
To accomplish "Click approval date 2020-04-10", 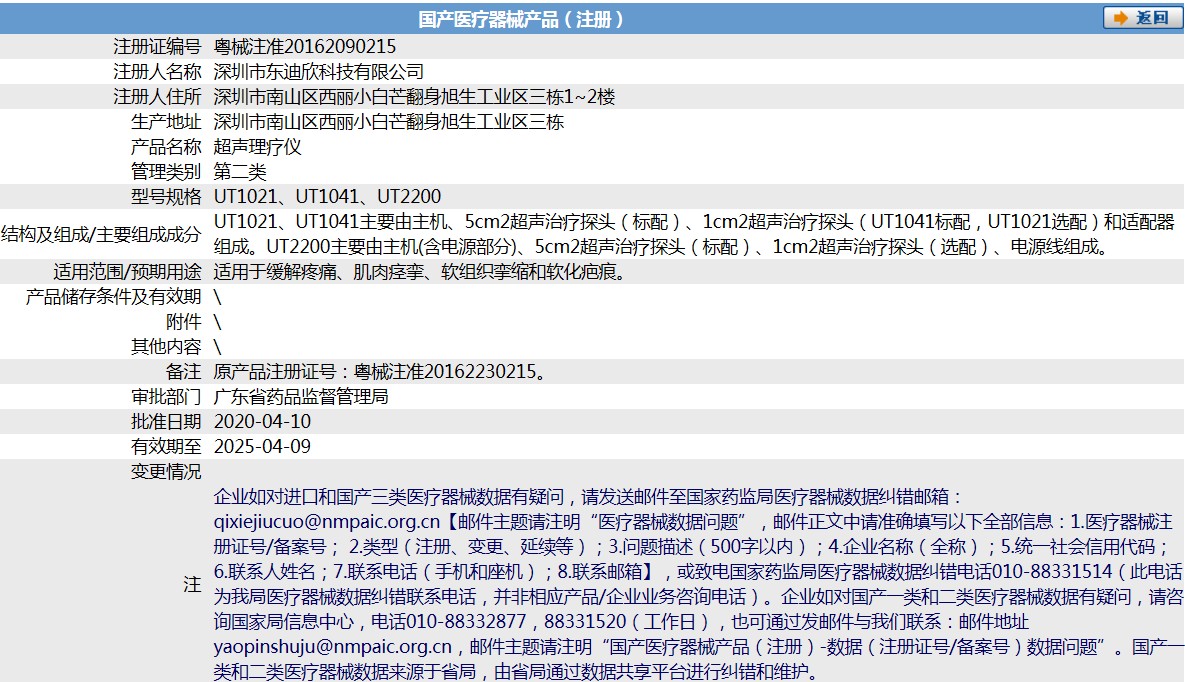I will (262, 421).
